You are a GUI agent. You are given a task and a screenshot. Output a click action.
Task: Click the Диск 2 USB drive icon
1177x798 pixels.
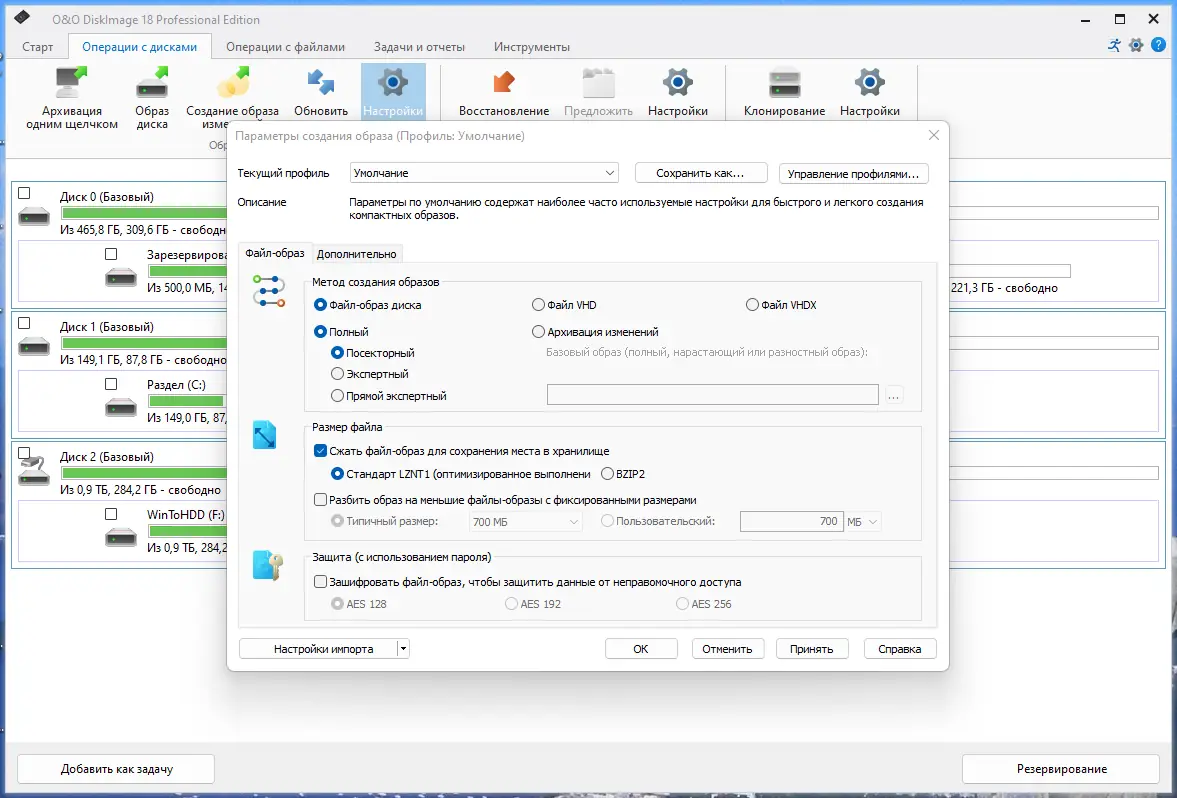34,472
